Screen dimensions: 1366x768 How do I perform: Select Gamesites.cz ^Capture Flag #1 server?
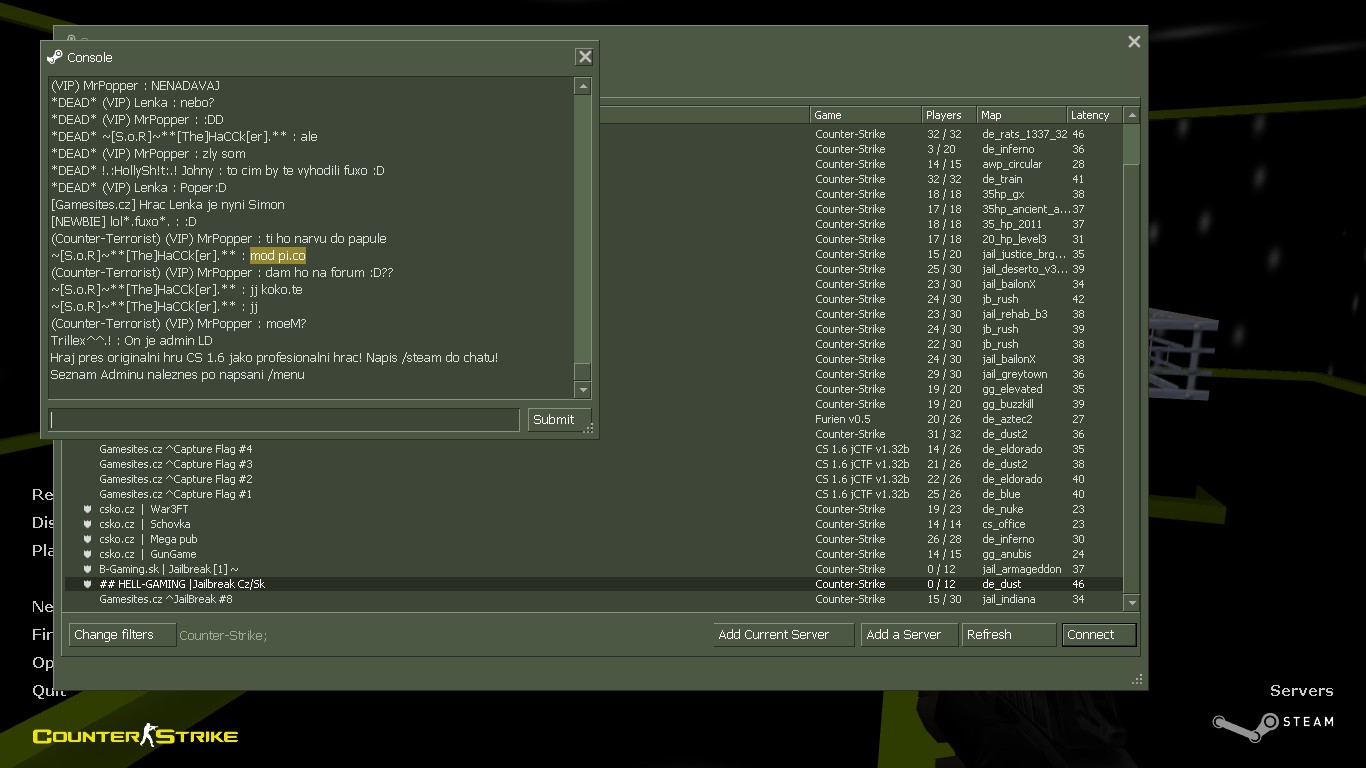[x=594, y=494]
